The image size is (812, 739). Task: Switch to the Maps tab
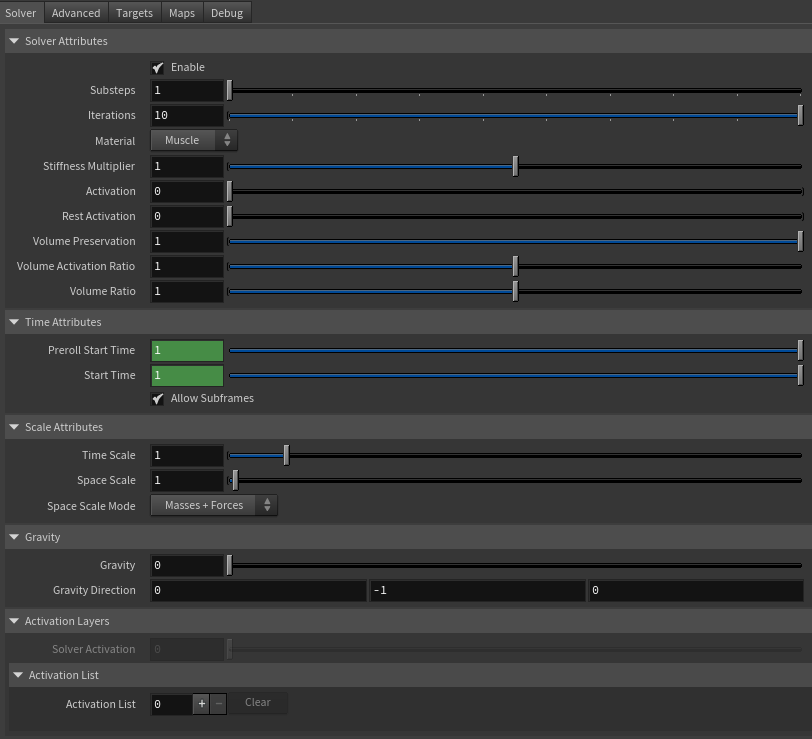pyautogui.click(x=182, y=13)
